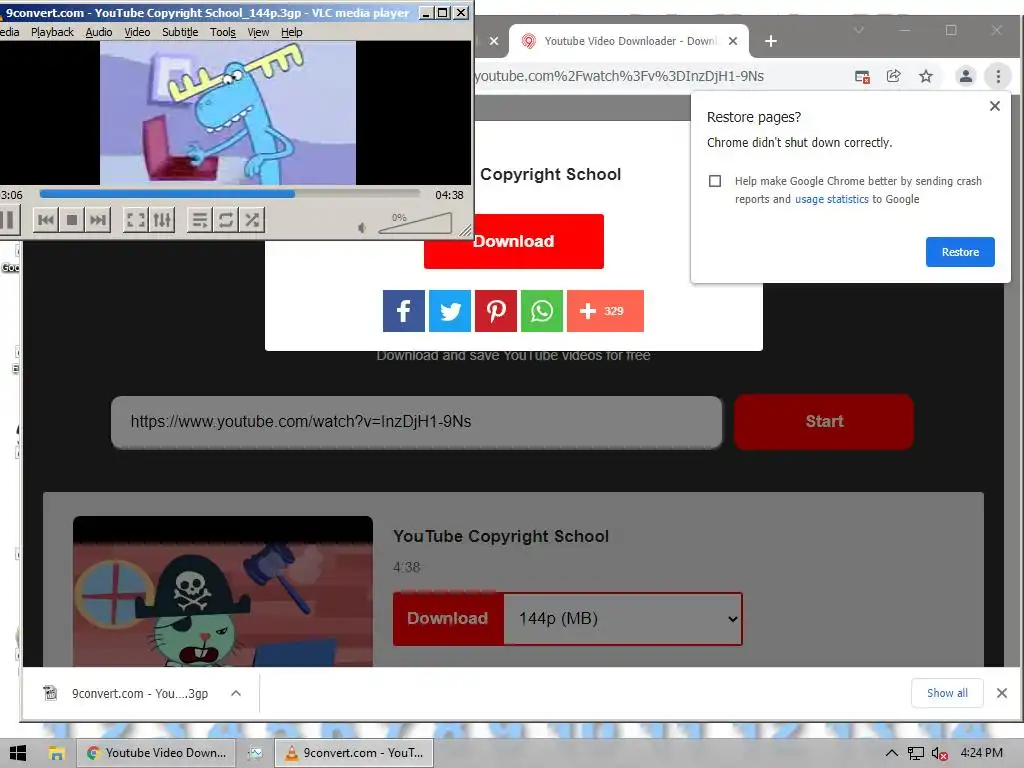Click Chrome share page icon
The image size is (1024, 768).
coord(893,76)
